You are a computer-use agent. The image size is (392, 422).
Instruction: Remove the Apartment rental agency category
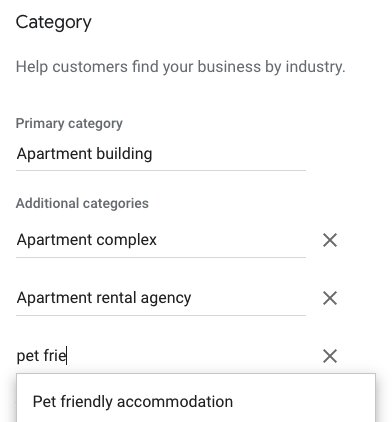coord(330,298)
